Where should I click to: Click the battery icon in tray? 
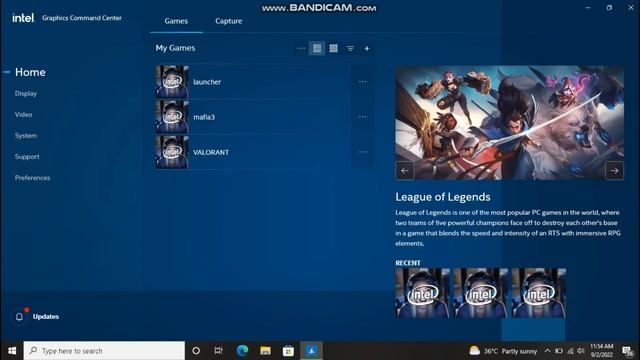(559, 351)
